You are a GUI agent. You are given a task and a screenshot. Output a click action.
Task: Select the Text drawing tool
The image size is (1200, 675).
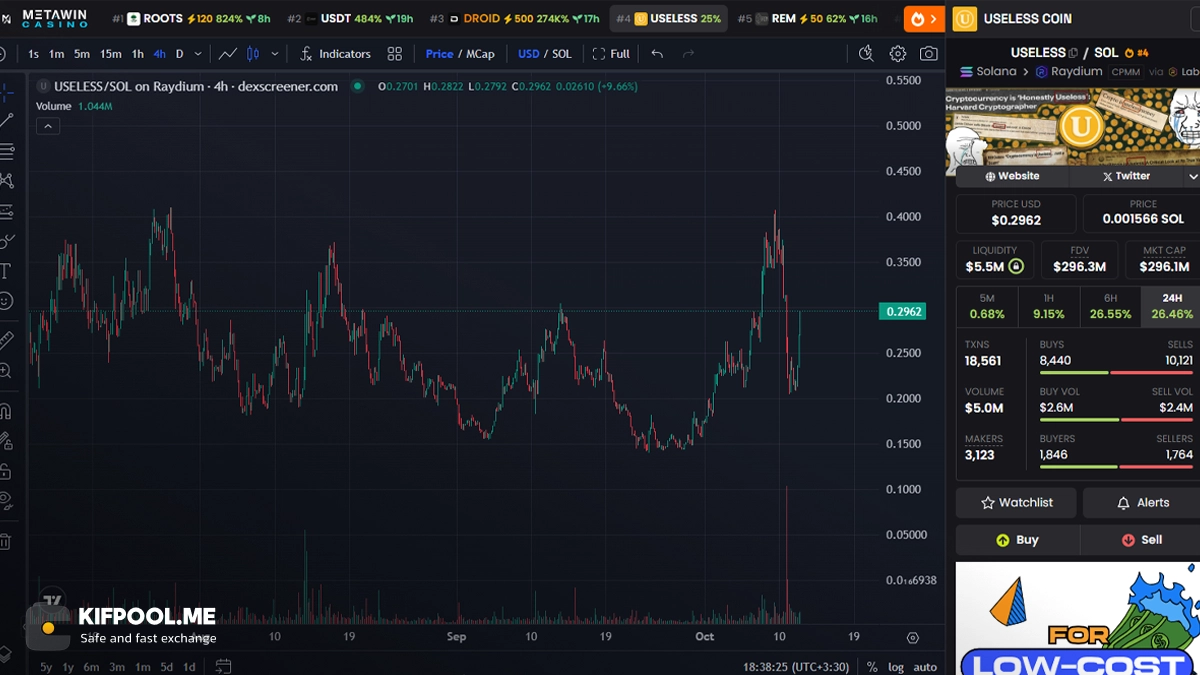6,271
